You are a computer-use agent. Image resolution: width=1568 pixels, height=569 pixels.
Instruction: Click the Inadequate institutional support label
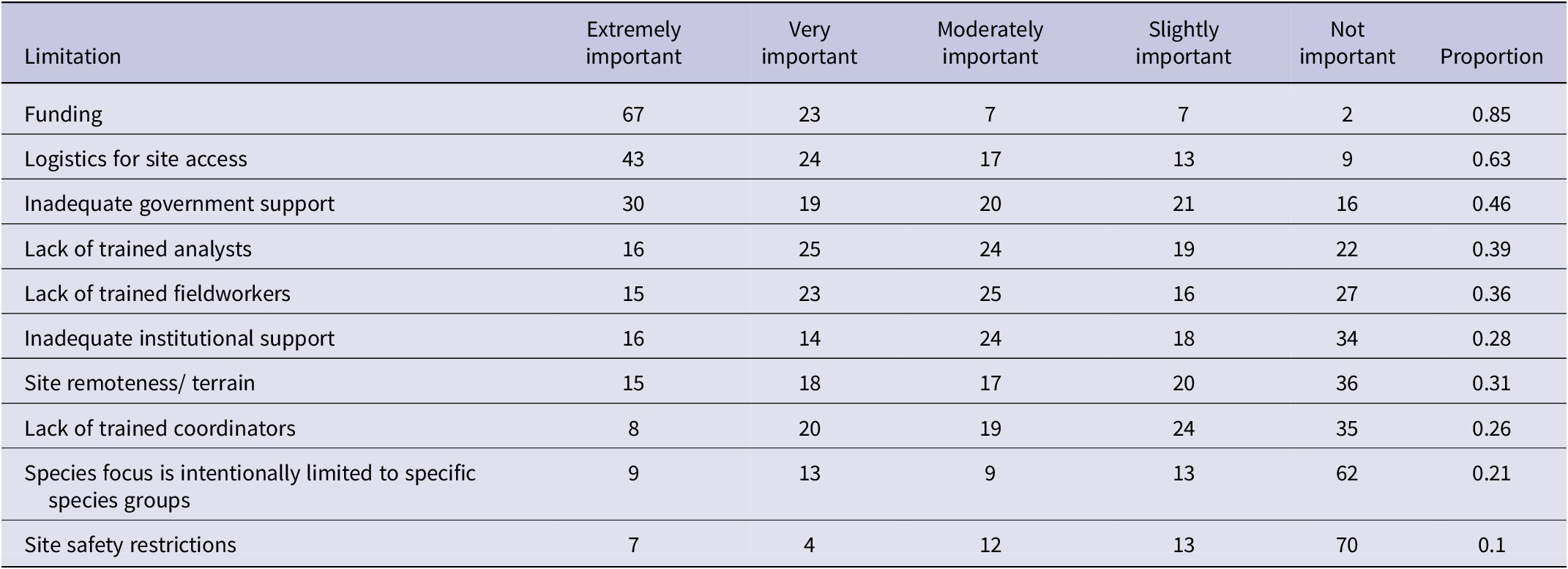(x=179, y=338)
